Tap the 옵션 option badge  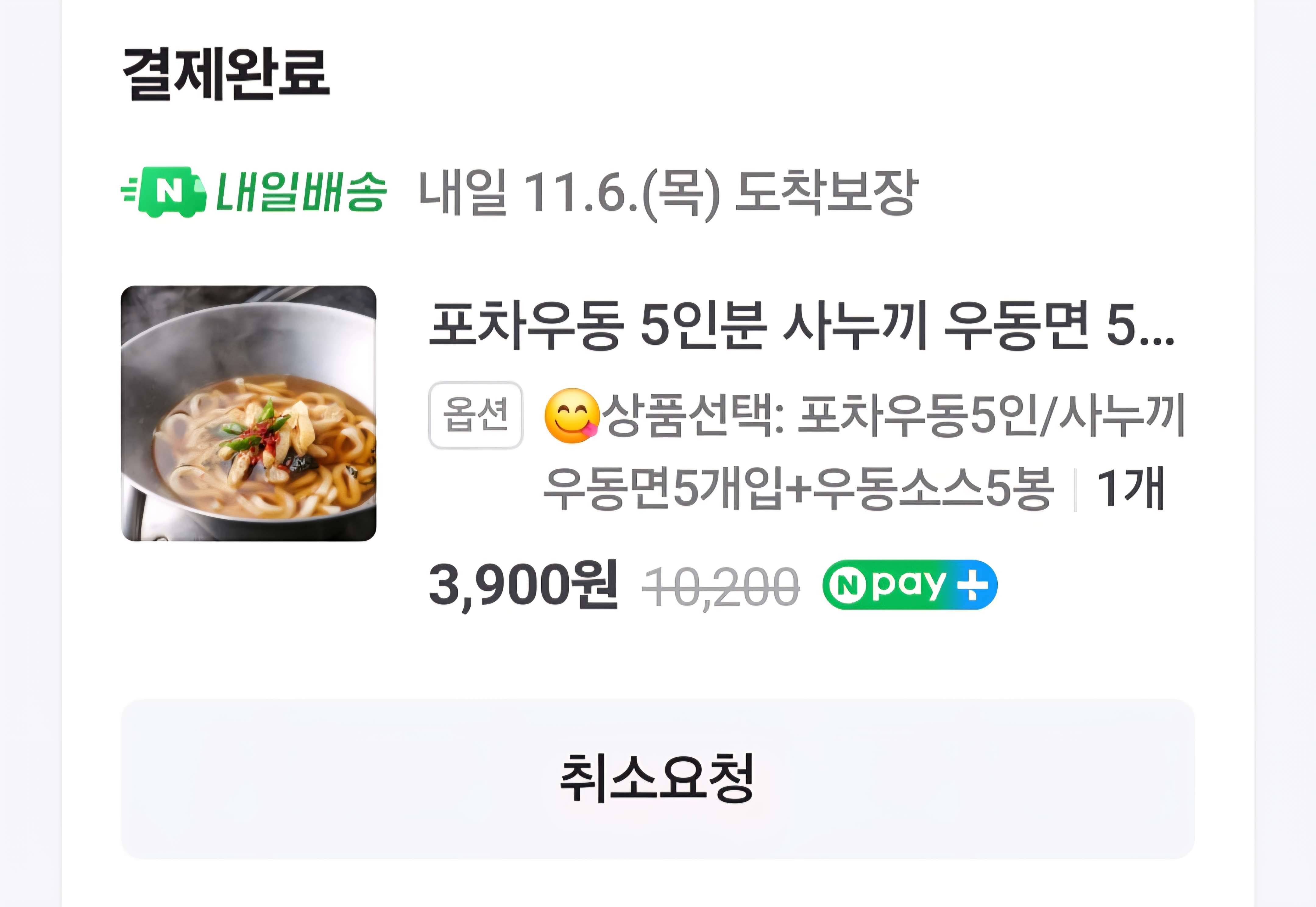click(x=476, y=415)
